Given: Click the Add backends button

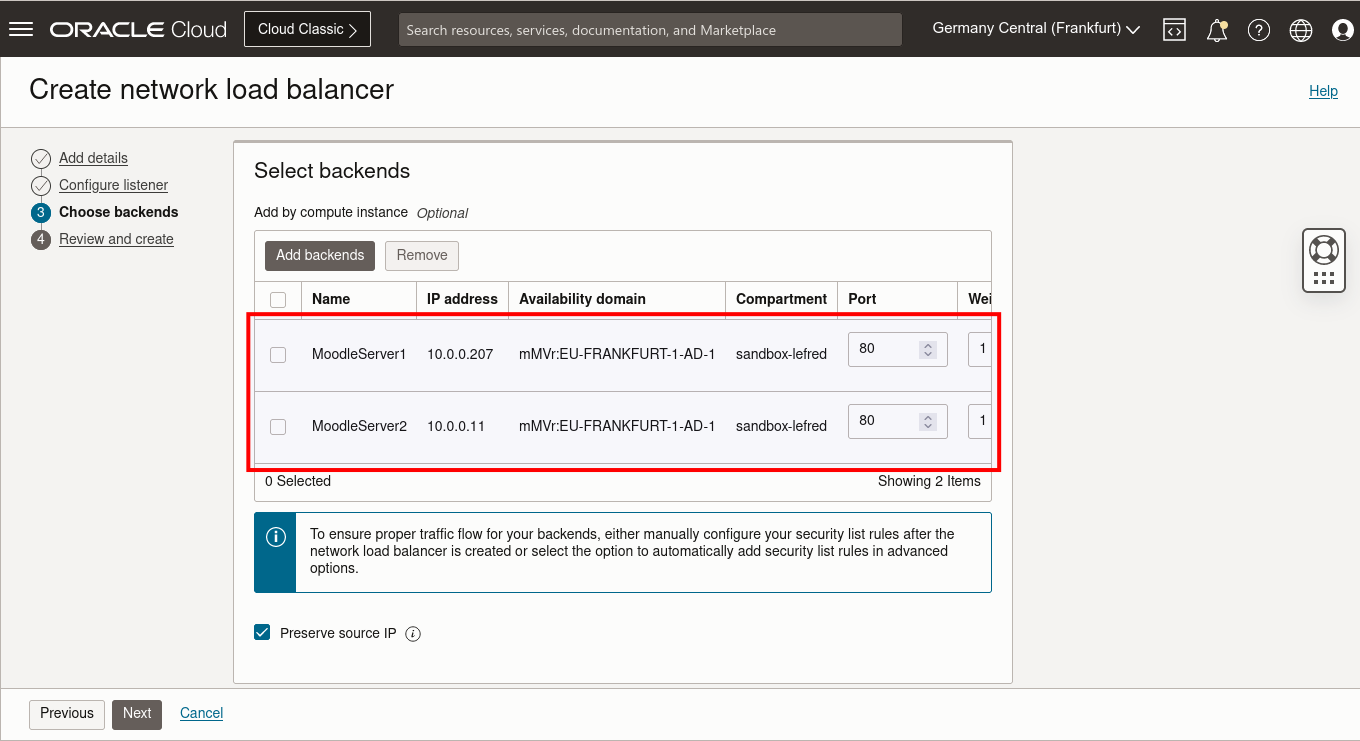Looking at the screenshot, I should coord(319,255).
